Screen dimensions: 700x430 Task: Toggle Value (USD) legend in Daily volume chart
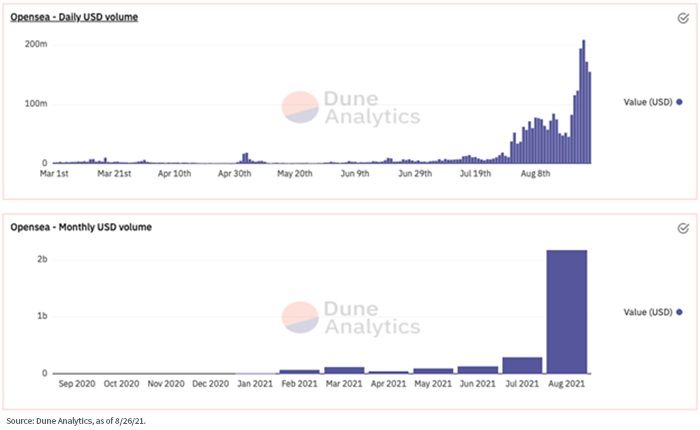point(653,102)
